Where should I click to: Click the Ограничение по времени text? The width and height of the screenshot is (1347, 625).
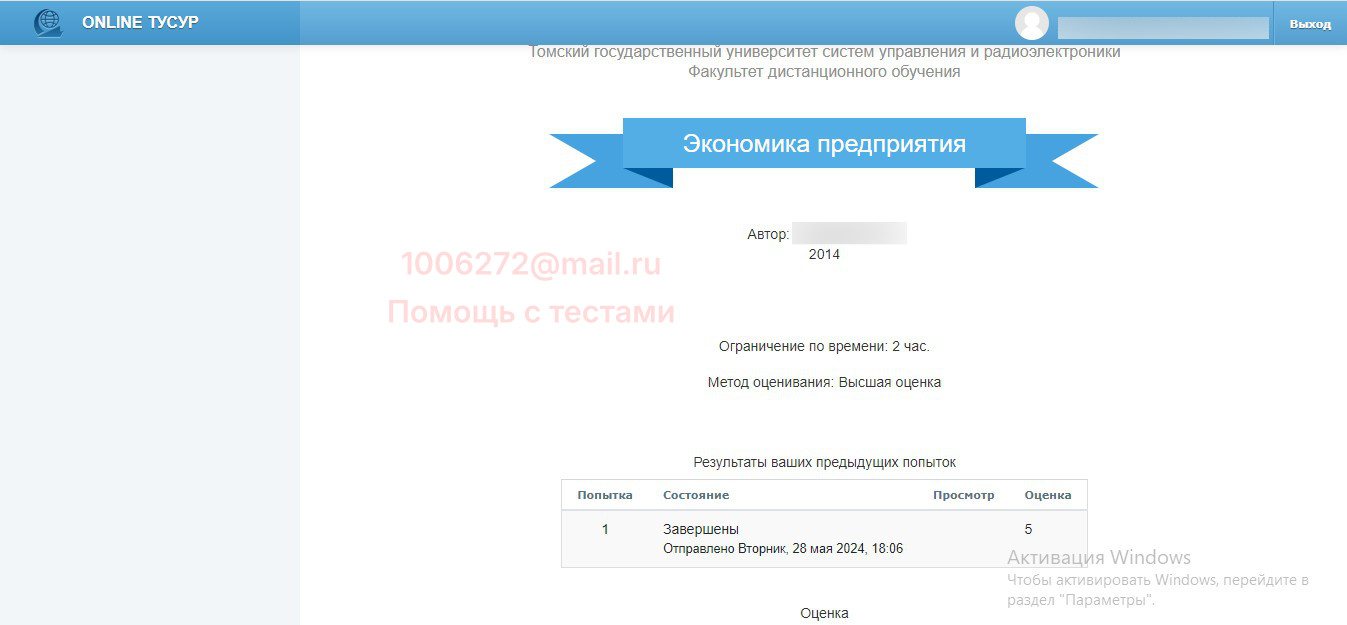[x=824, y=346]
